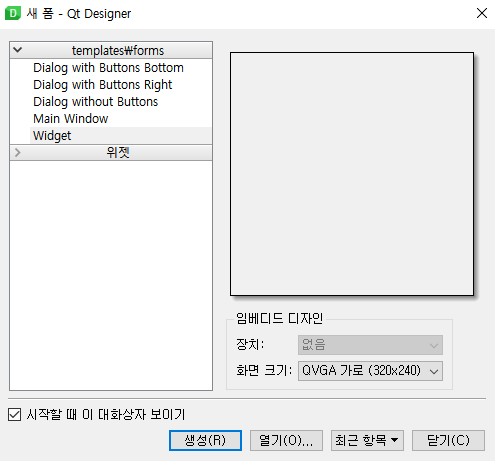Untick 시작할 때 이 대화상자 보이기 checkbox
Image resolution: width=495 pixels, height=461 pixels.
coord(14,415)
